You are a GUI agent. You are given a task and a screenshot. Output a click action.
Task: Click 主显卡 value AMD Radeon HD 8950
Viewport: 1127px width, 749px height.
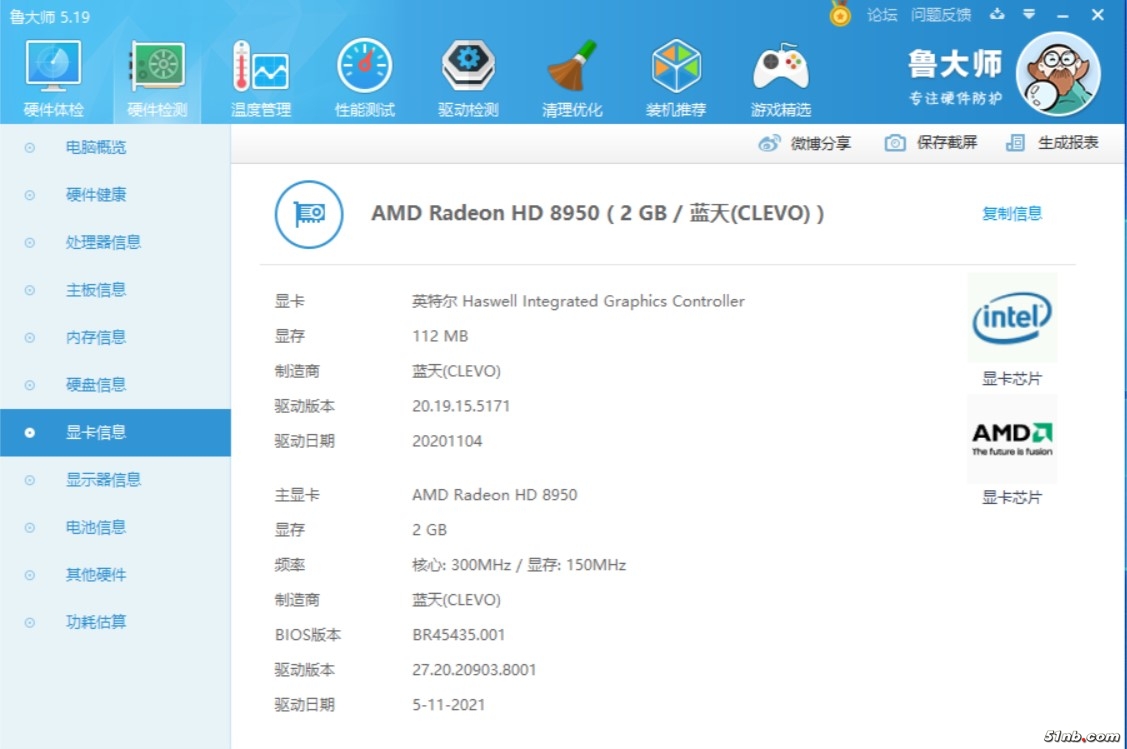tap(494, 495)
